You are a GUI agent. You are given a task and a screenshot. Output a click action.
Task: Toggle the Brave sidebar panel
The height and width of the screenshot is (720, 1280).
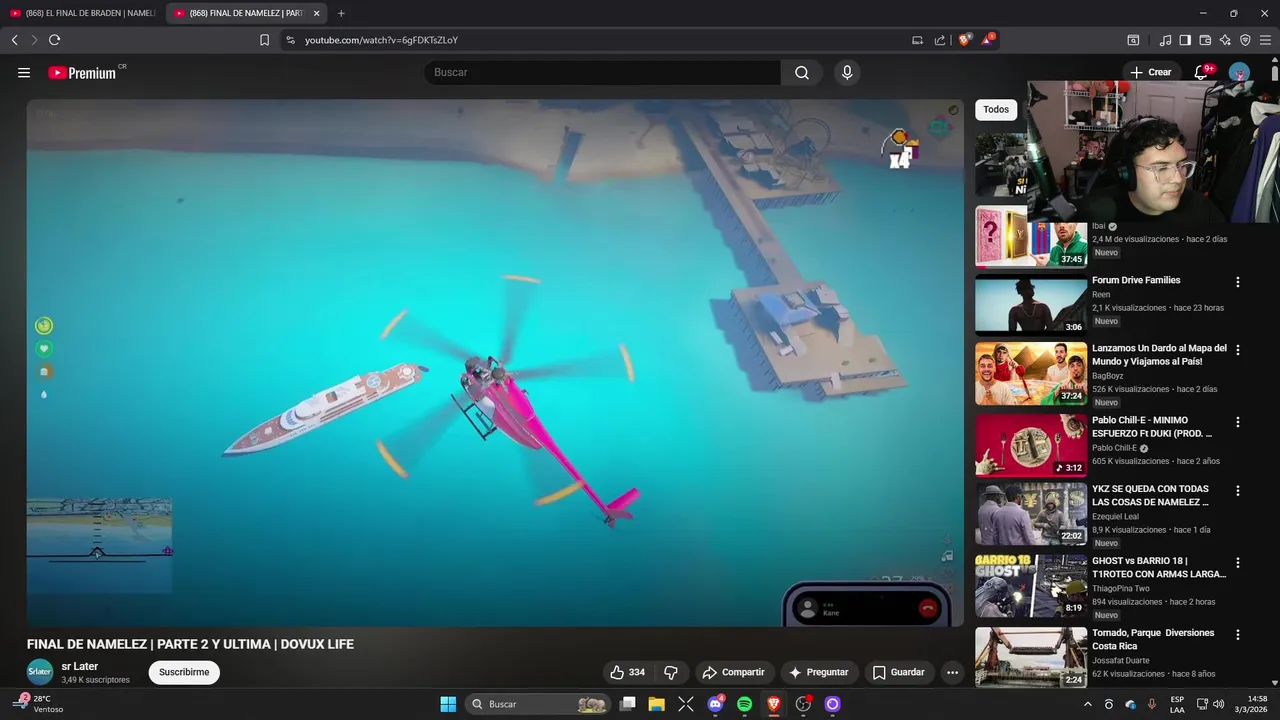[1185, 40]
